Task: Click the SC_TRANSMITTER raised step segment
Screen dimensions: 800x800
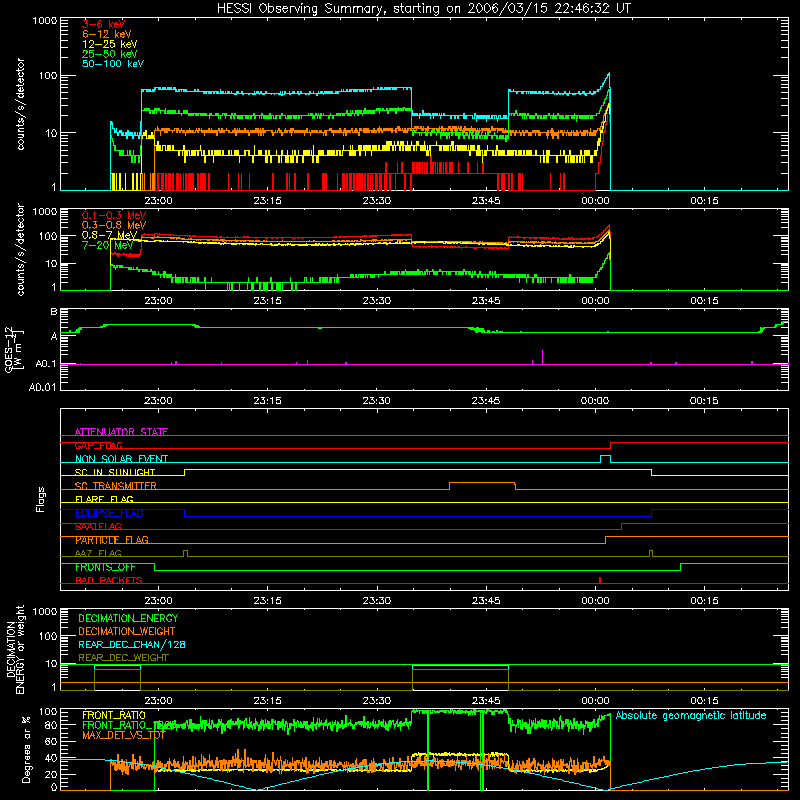Action: point(482,483)
